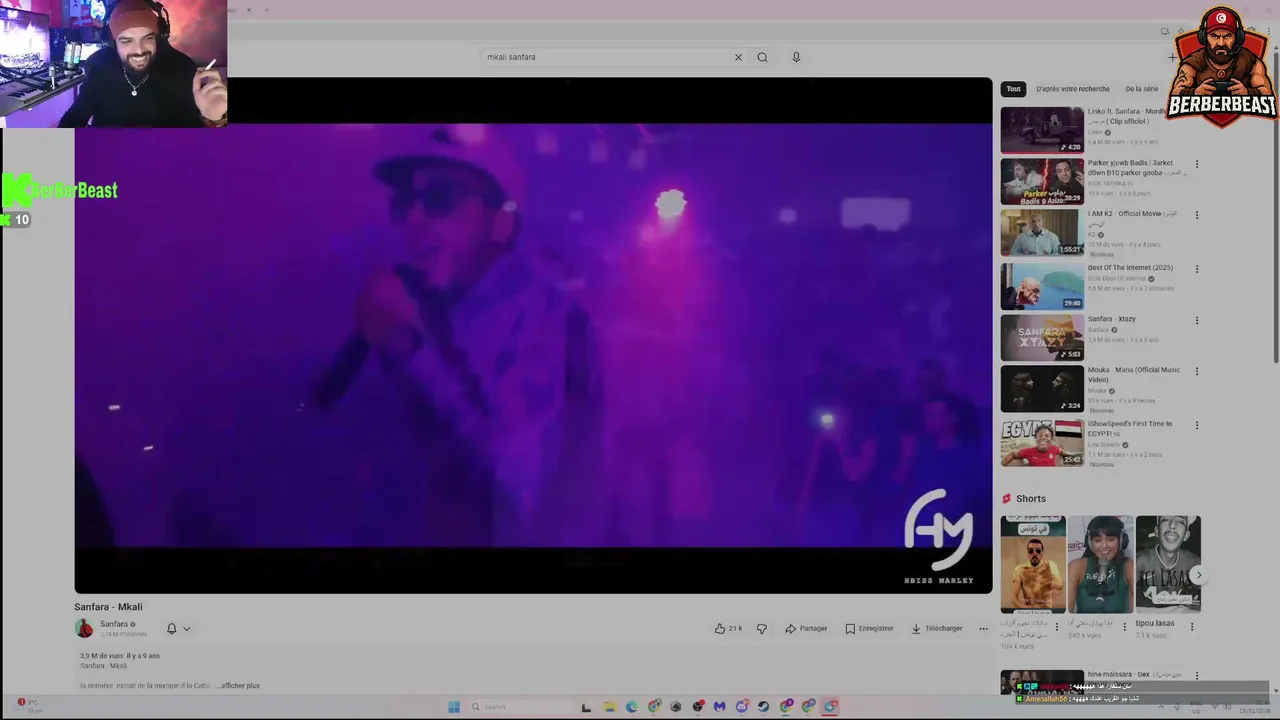Viewport: 1280px width, 720px height.
Task: Open notification bell dropdown for Sanfara channel
Action: click(178, 629)
